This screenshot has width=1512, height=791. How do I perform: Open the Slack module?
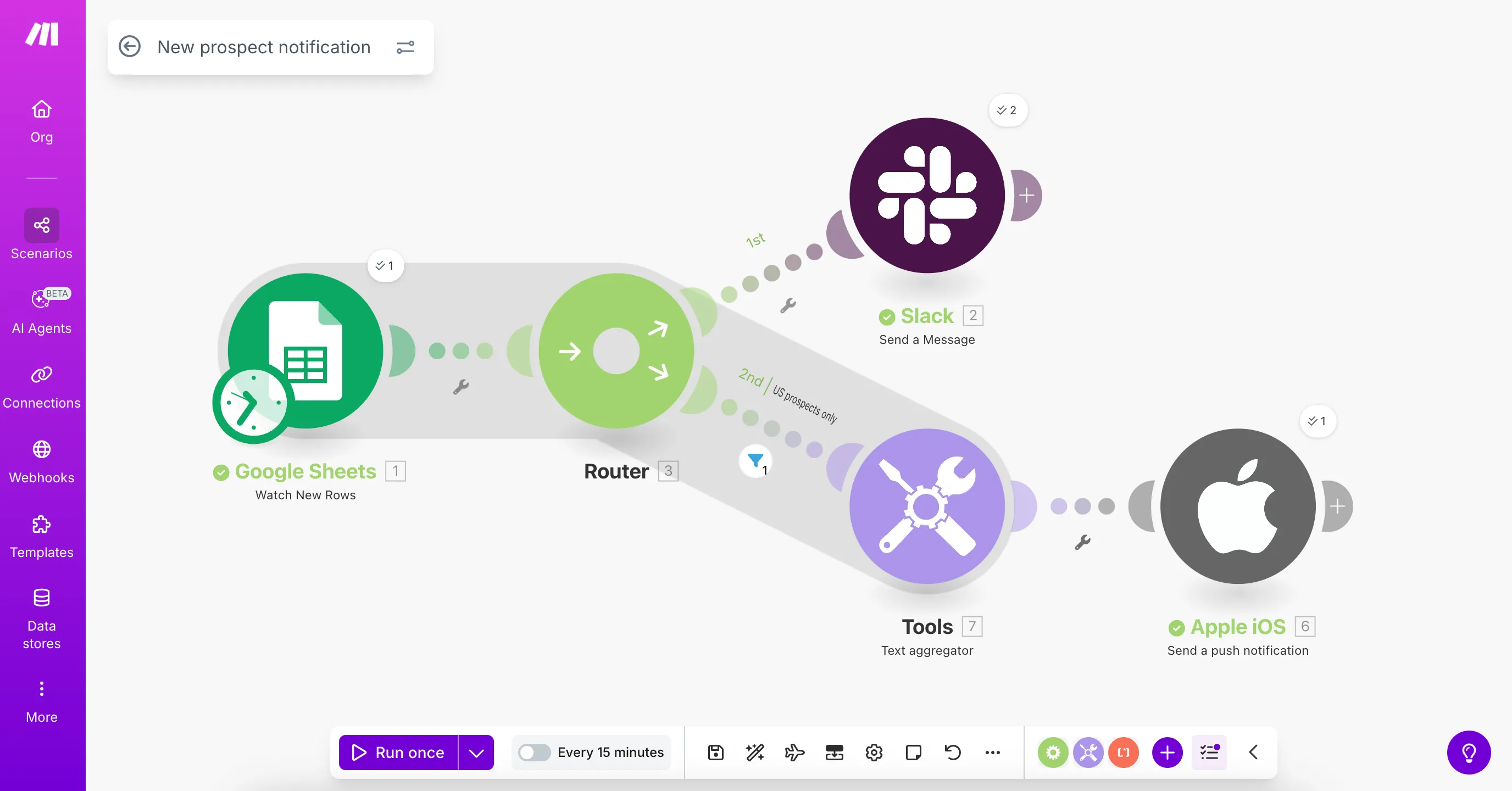point(927,196)
